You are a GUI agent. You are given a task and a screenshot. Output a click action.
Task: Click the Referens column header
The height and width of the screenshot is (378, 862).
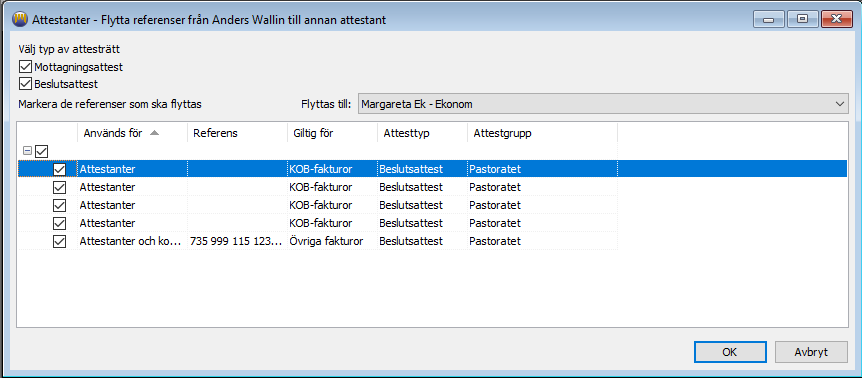point(237,134)
